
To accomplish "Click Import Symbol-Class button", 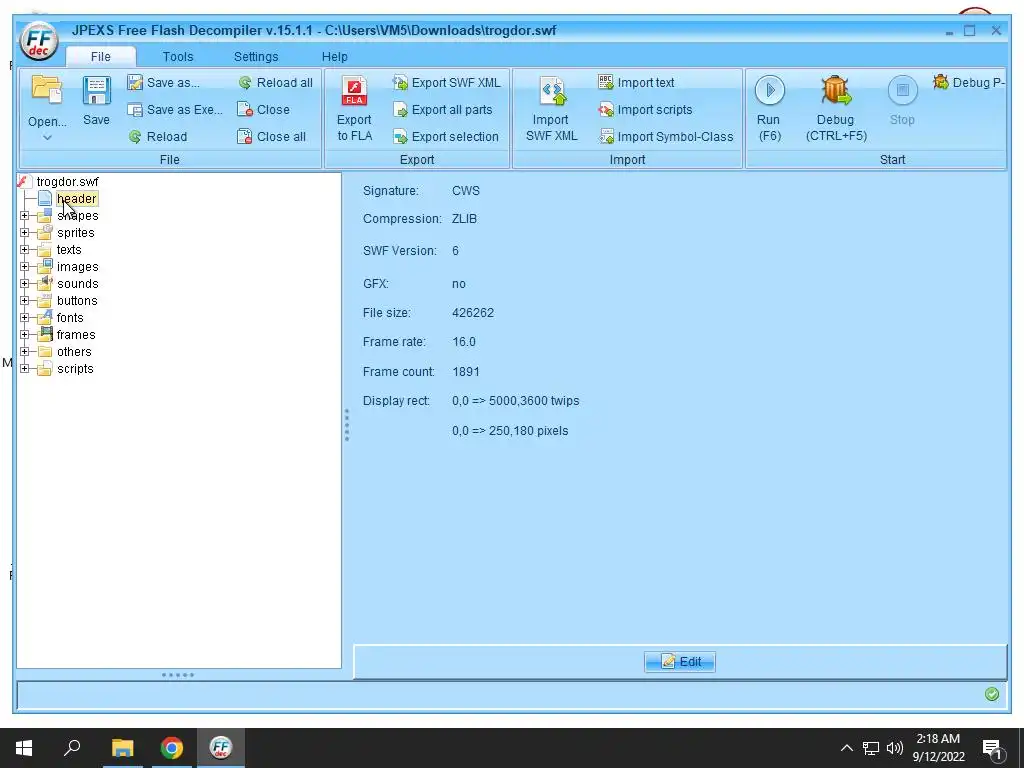I will (x=666, y=136).
